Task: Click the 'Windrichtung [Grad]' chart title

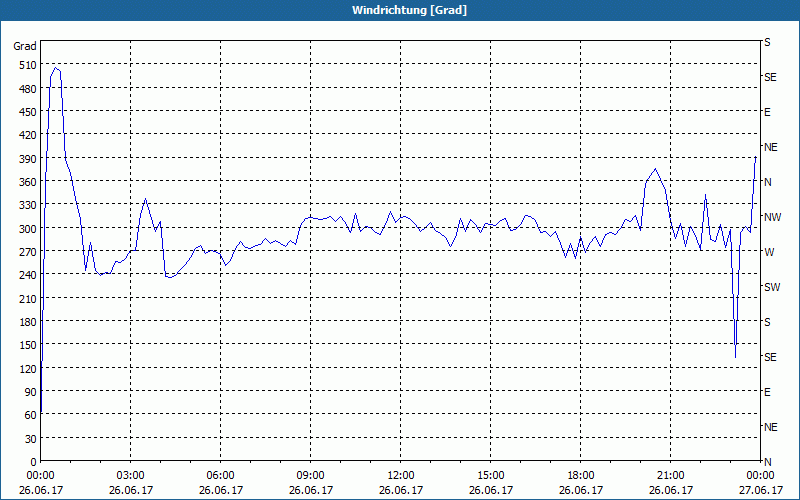Action: point(409,10)
